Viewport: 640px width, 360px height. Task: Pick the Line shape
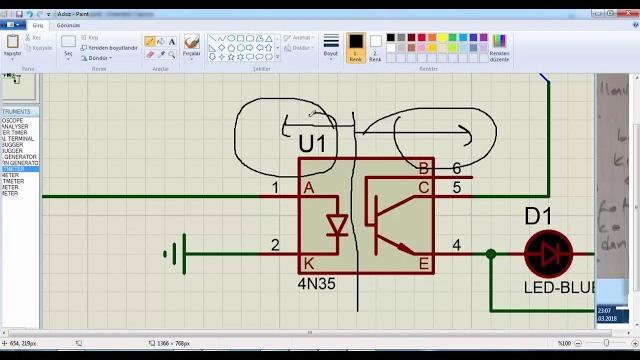pyautogui.click(x=212, y=38)
